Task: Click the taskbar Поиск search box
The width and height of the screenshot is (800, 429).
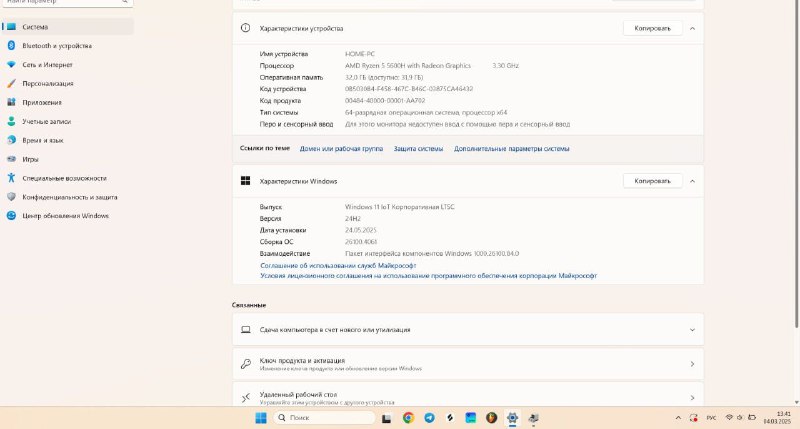Action: pyautogui.click(x=324, y=418)
